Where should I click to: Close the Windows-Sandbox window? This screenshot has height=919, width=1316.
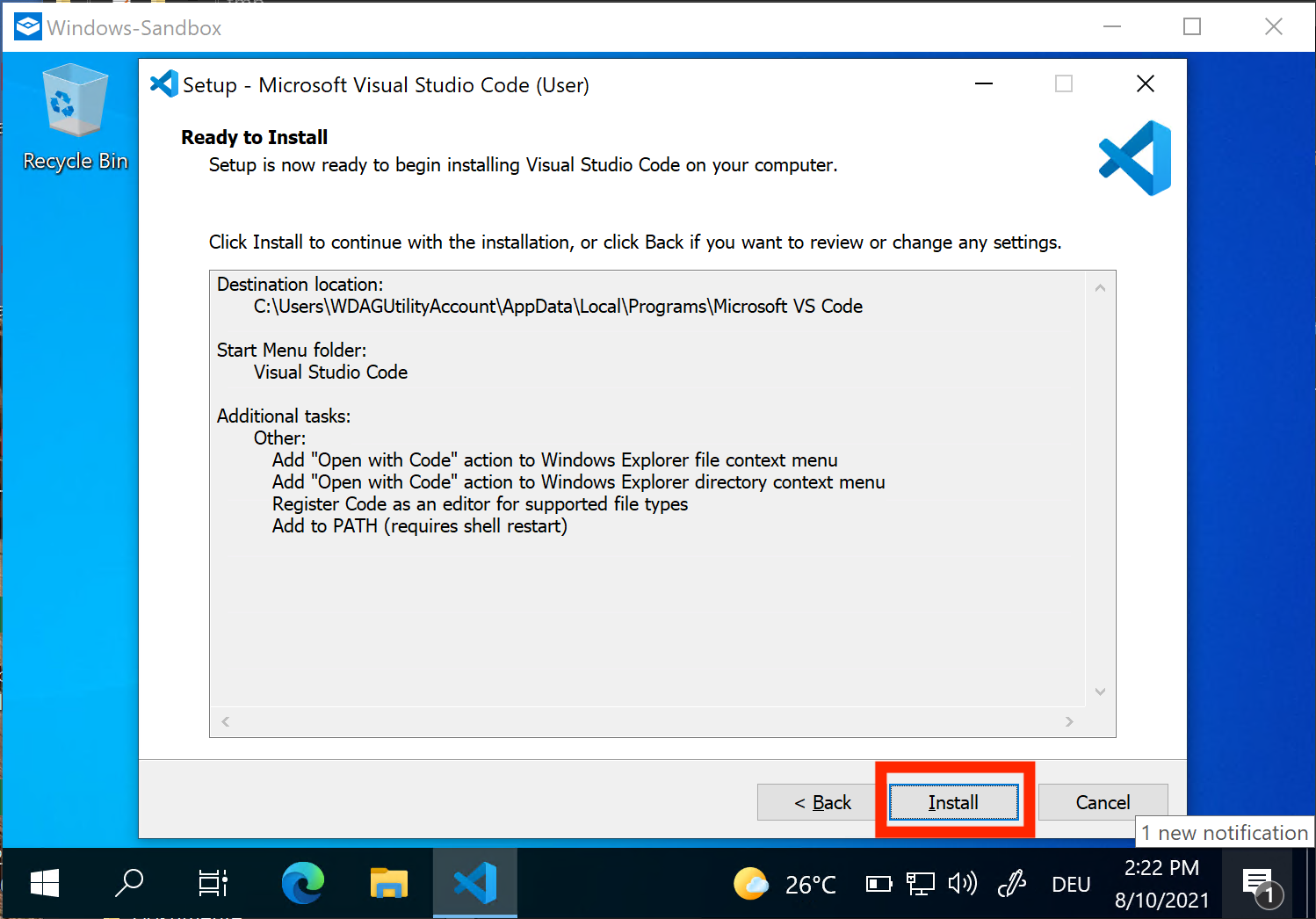click(x=1274, y=27)
